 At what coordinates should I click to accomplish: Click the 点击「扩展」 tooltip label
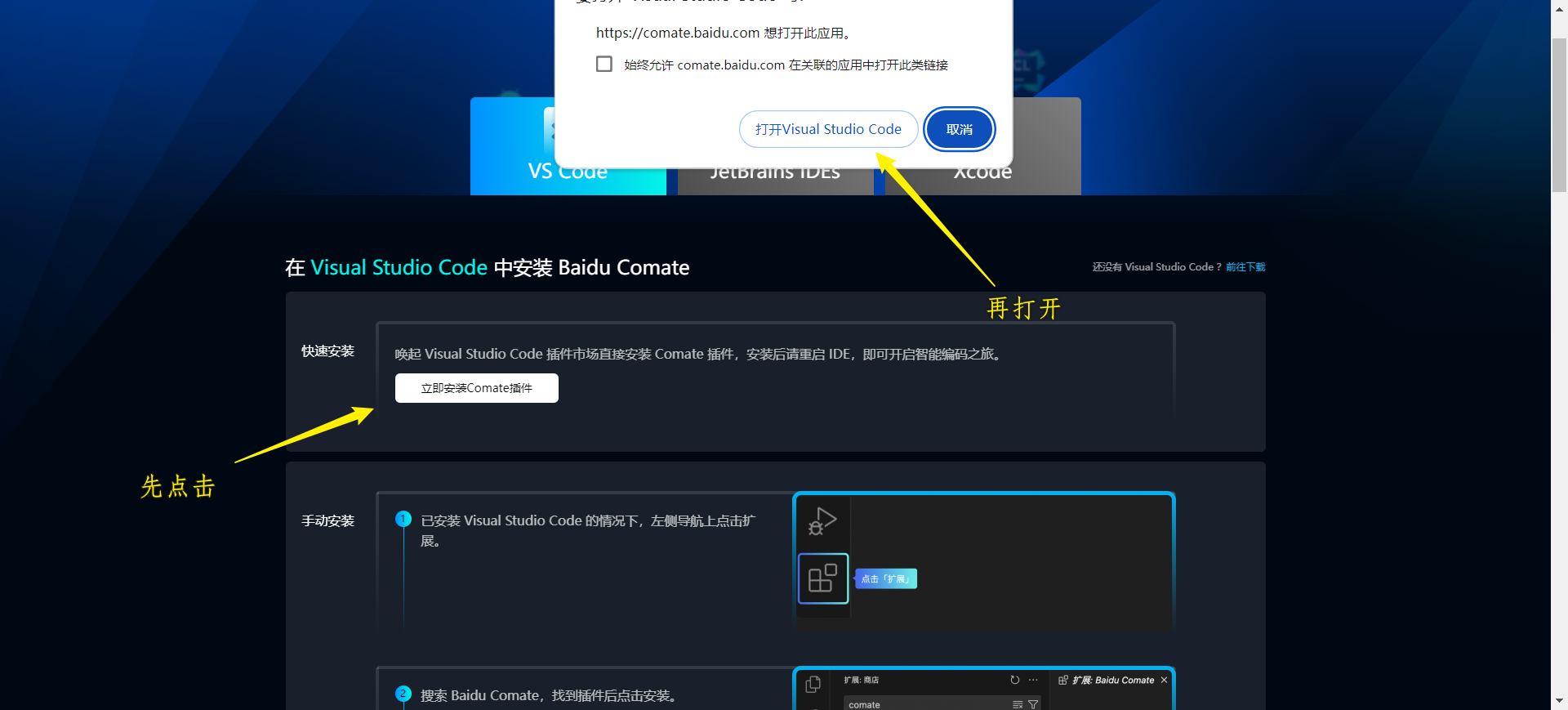coord(885,578)
